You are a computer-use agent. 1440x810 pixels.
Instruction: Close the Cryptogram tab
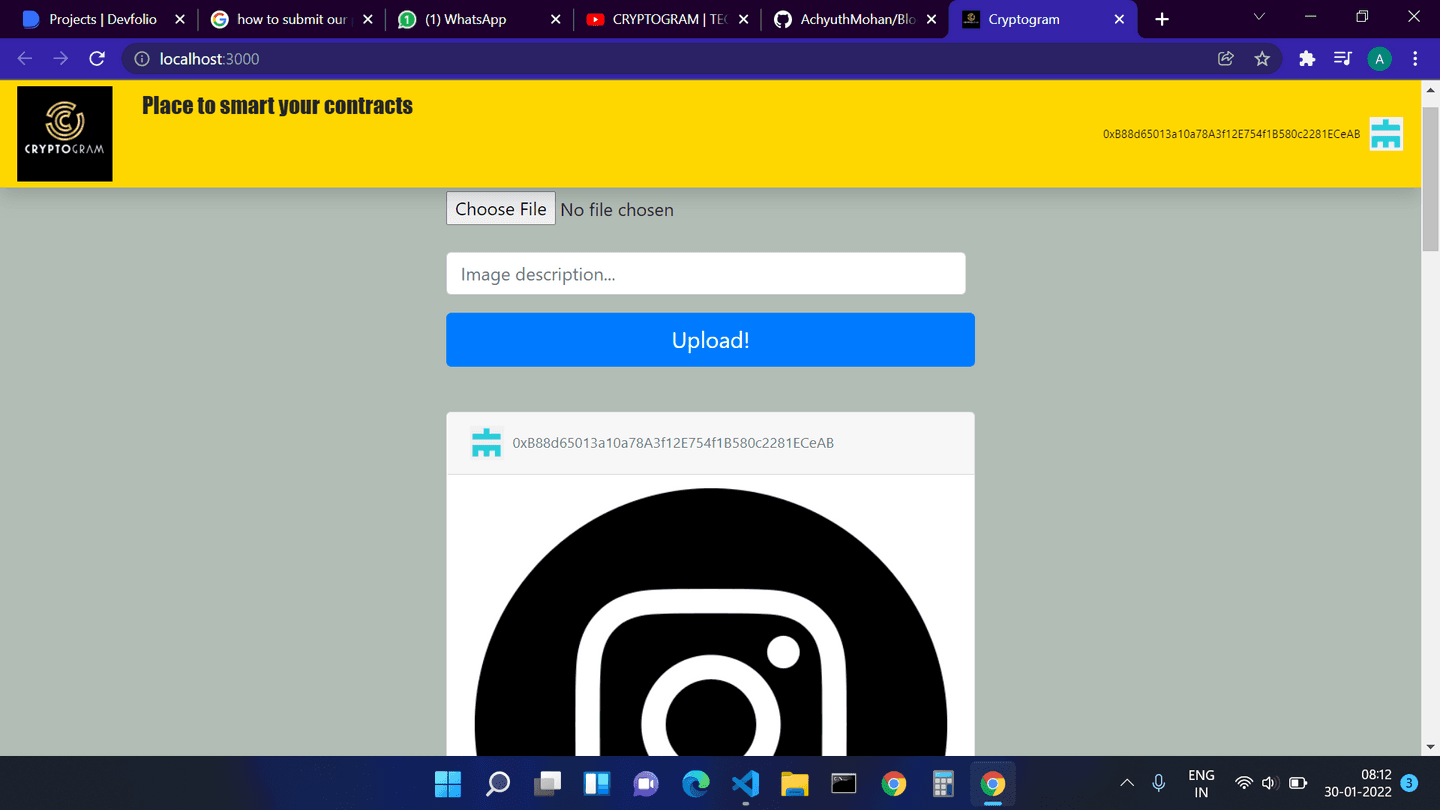coord(1119,19)
